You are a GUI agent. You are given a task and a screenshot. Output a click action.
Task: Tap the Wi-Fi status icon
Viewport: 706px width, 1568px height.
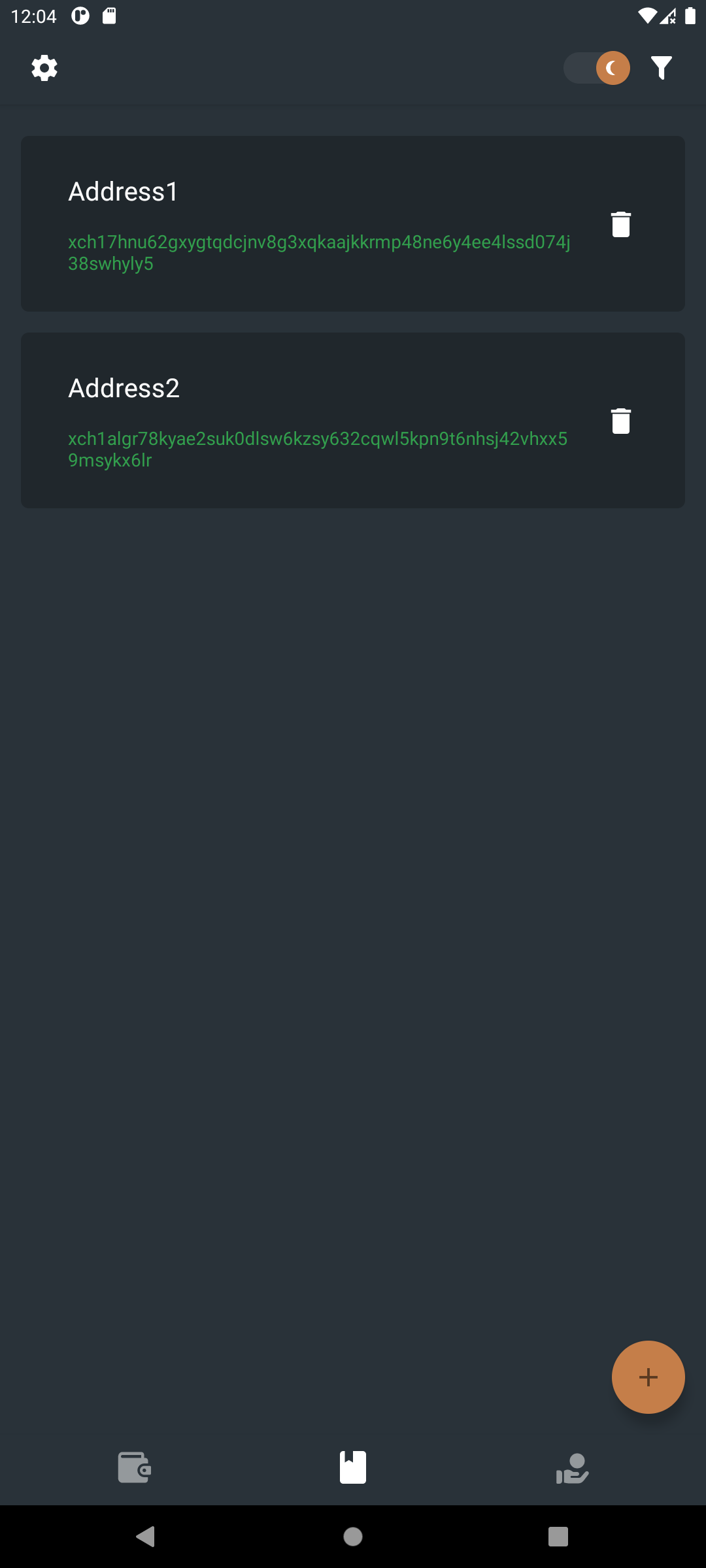(647, 16)
